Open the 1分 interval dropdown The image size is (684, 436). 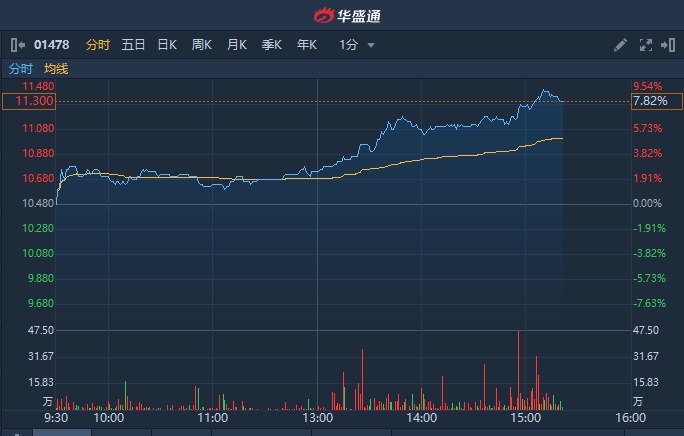[356, 45]
